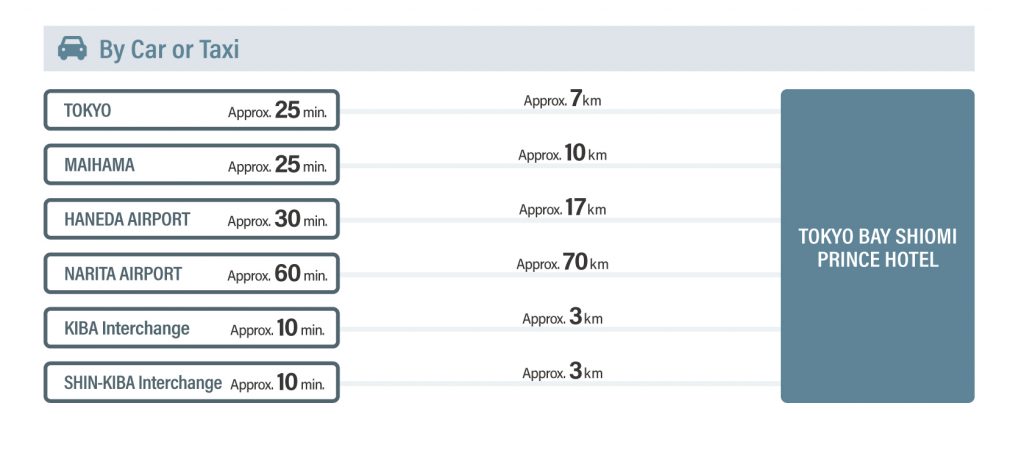
Task: Click the 'Approx. 17 km' distance label
Action: click(562, 208)
